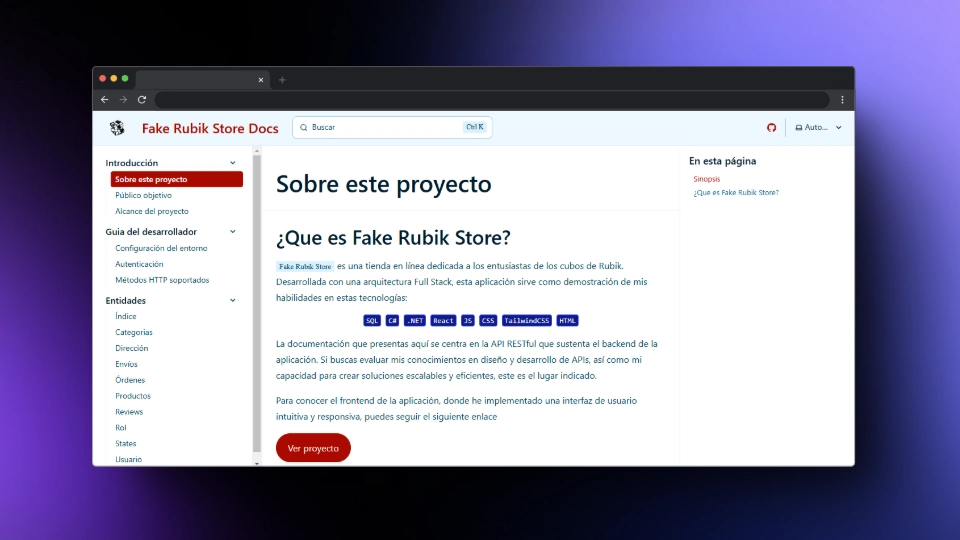Screen dimensions: 960x540
Task: Open Órdenes entity page
Action: click(130, 380)
